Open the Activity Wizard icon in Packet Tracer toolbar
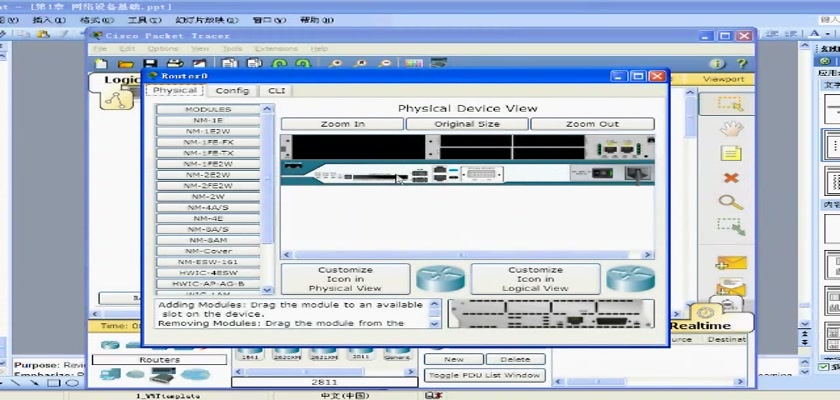 (x=199, y=64)
